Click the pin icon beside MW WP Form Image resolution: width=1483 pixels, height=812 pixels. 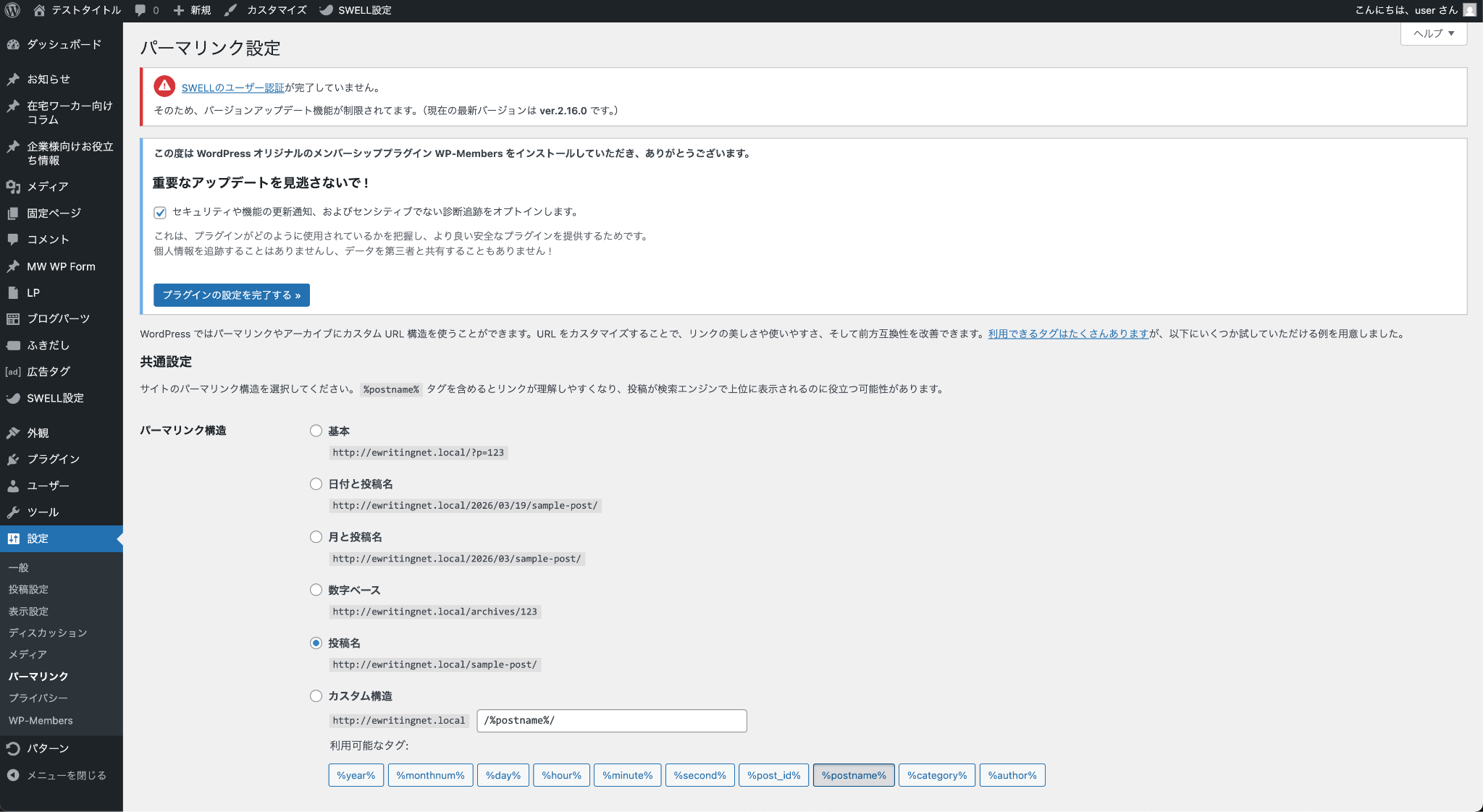click(13, 266)
